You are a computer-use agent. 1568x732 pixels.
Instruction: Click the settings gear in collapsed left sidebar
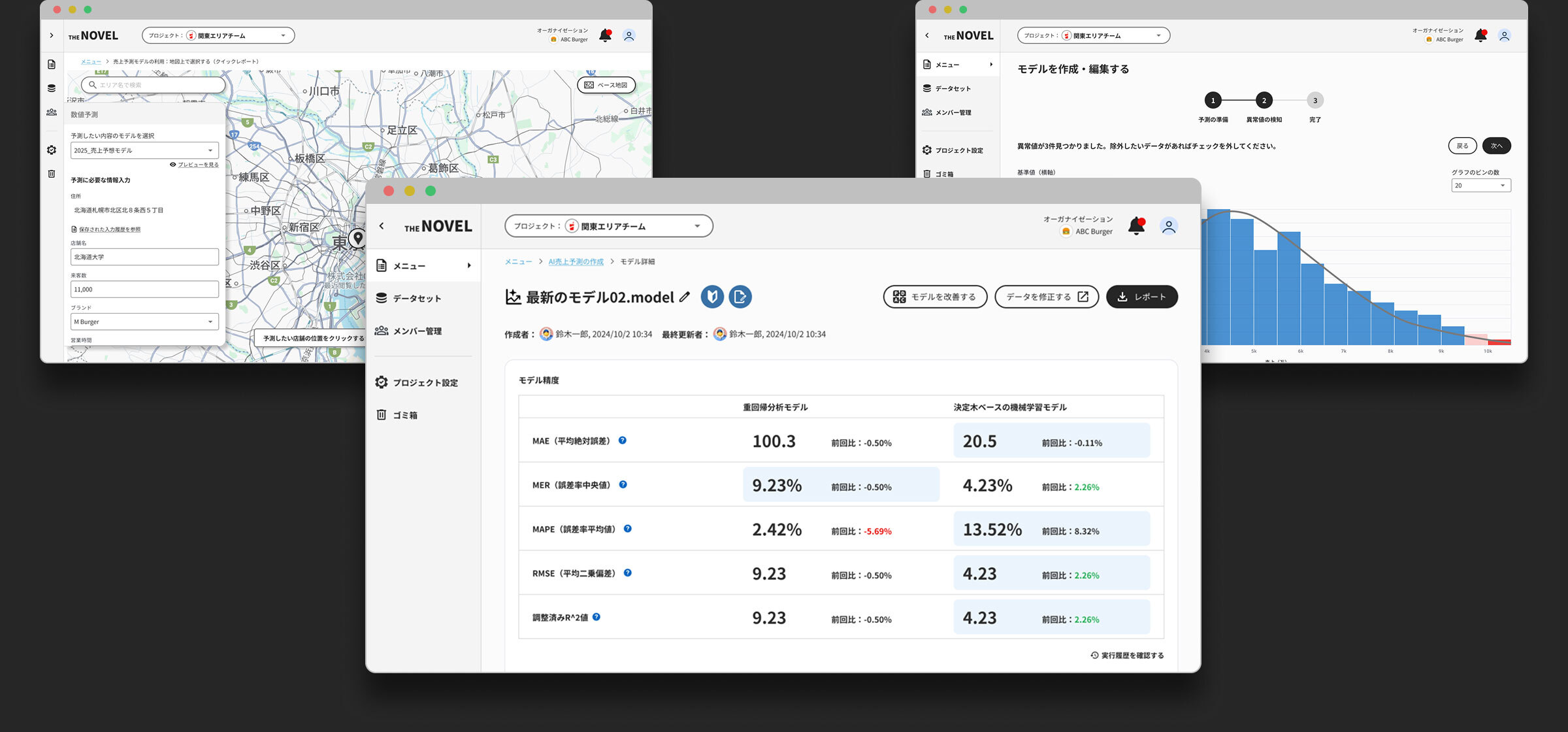(x=52, y=150)
